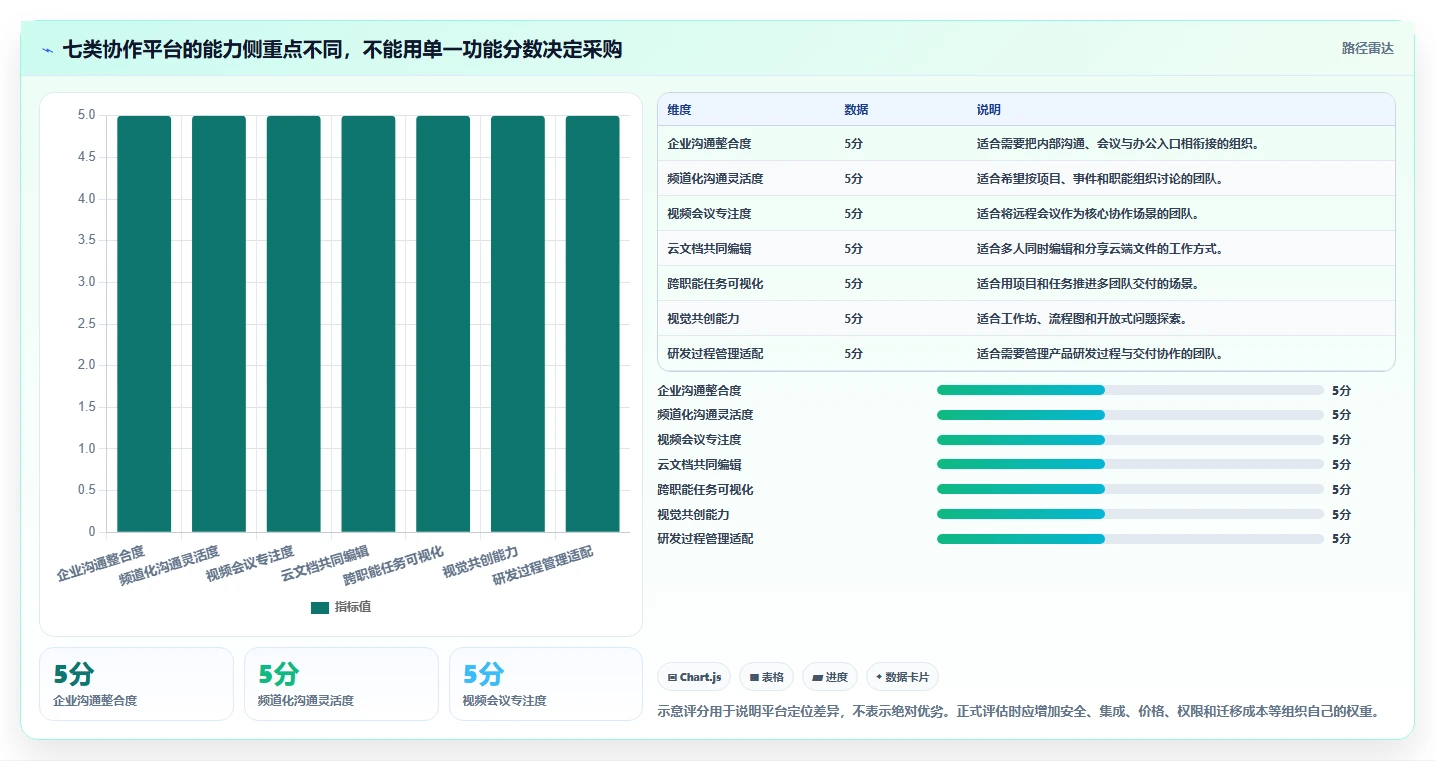Click the 研发过程管理适配 chart bar
The height and width of the screenshot is (761, 1435).
(592, 324)
